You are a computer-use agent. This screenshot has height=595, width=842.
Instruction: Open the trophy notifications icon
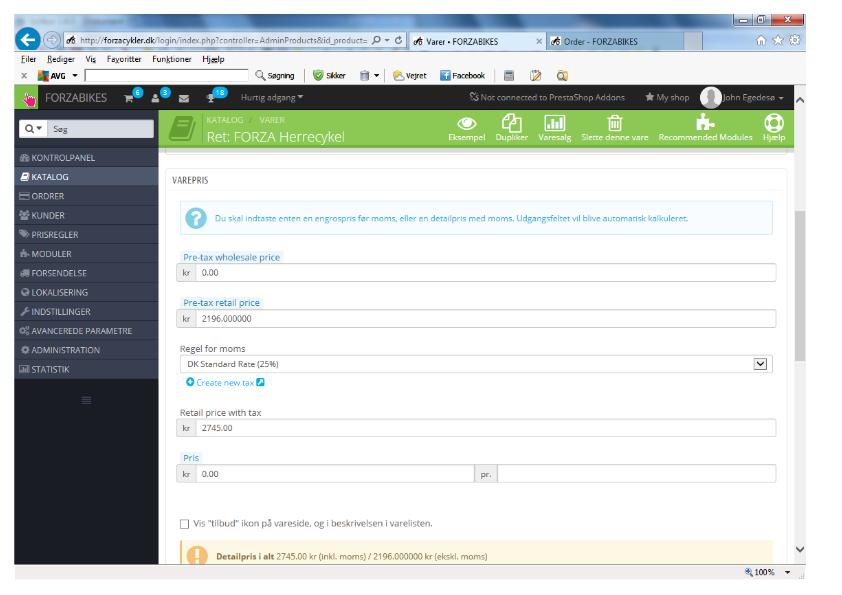(210, 98)
